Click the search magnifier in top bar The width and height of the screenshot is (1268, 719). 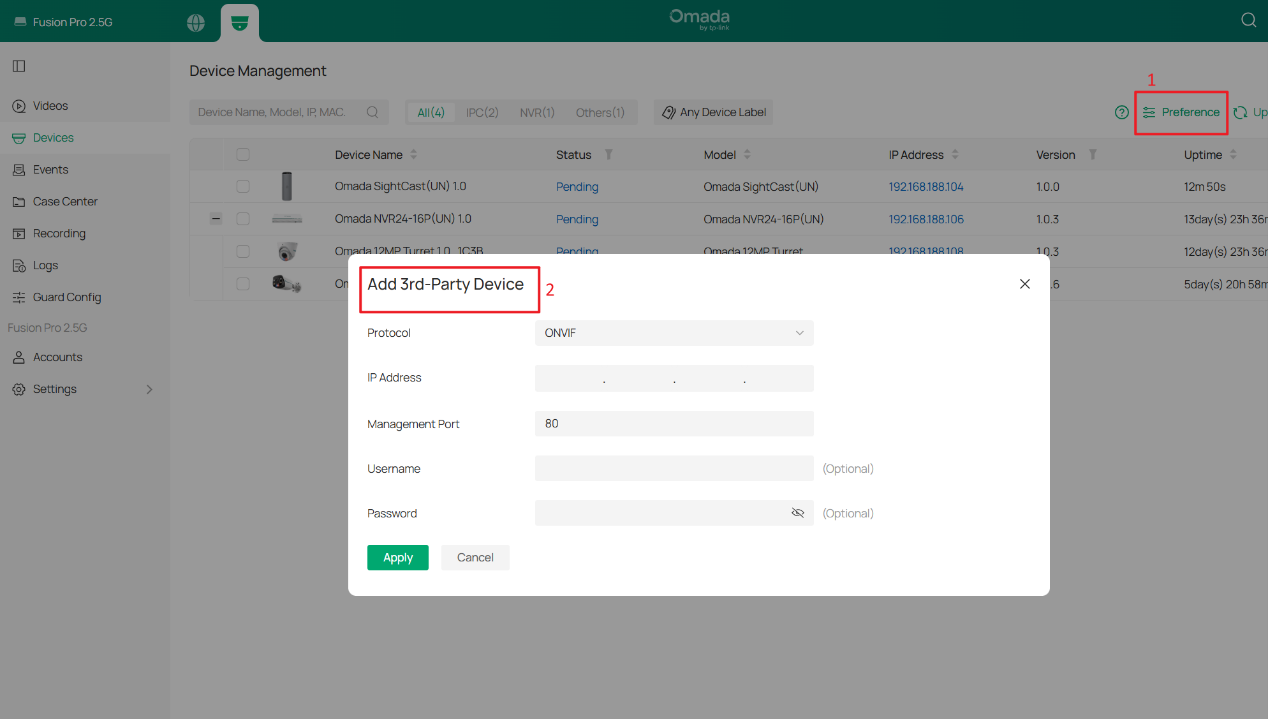(x=1248, y=20)
